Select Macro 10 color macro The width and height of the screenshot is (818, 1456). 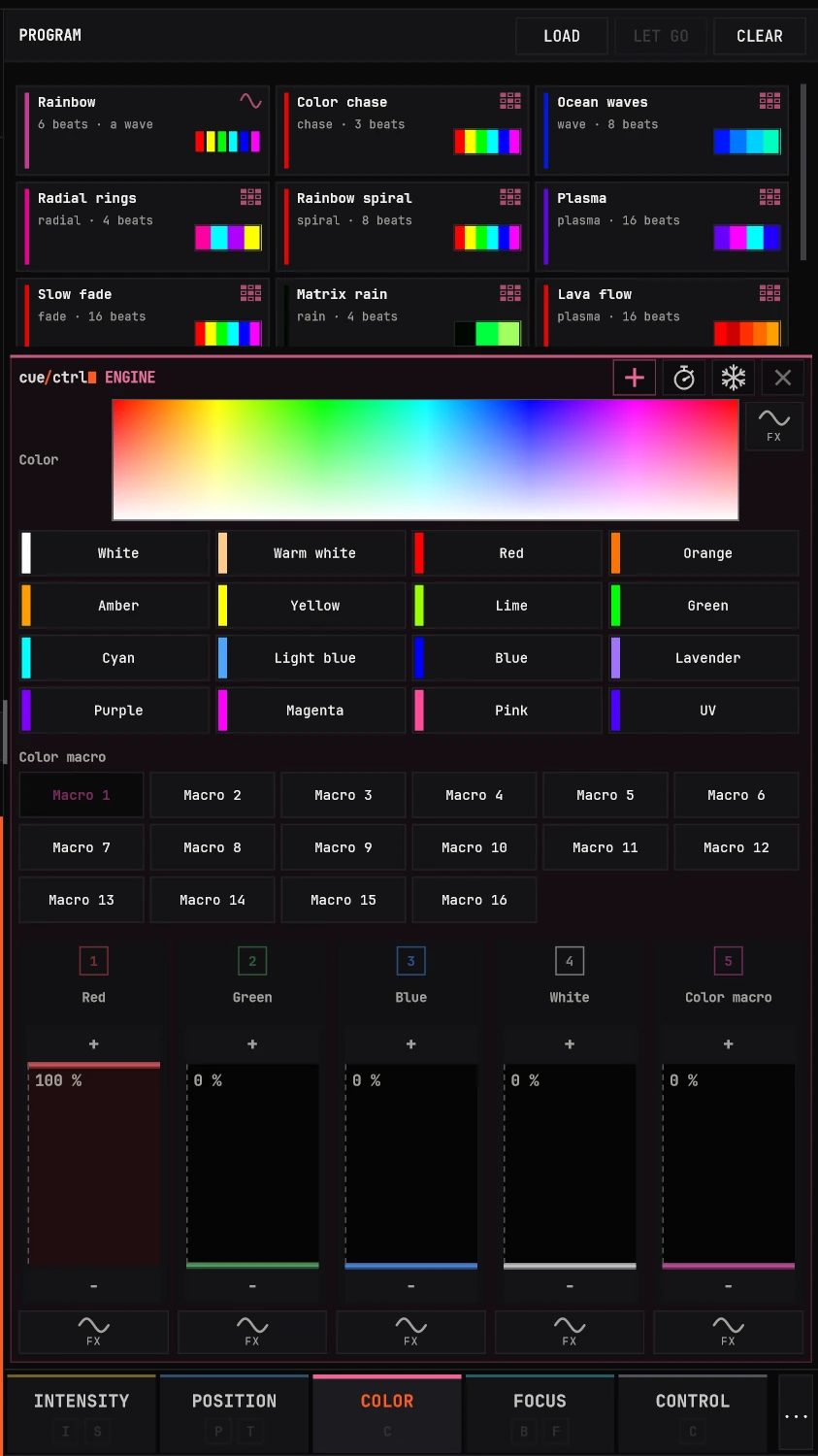[x=474, y=847]
